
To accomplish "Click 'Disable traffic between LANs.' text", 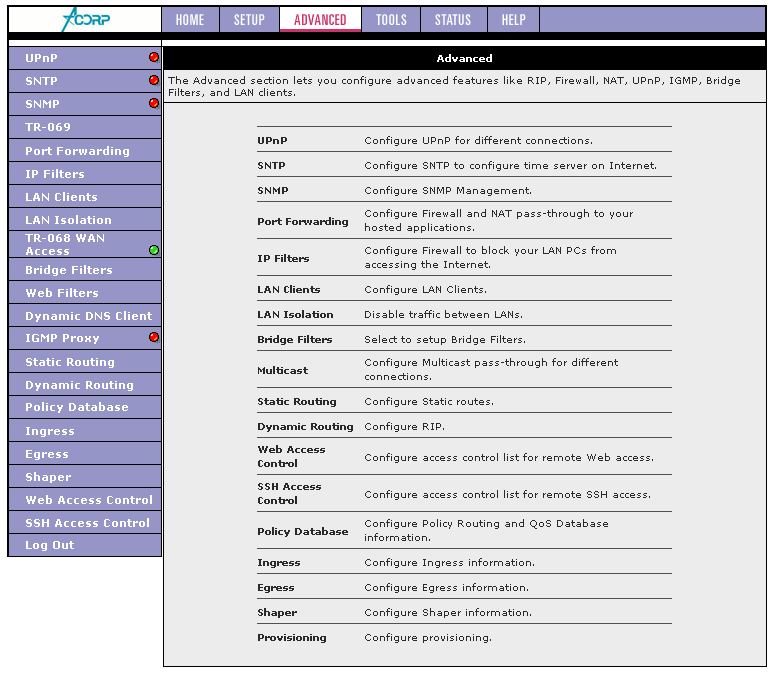I will [443, 314].
